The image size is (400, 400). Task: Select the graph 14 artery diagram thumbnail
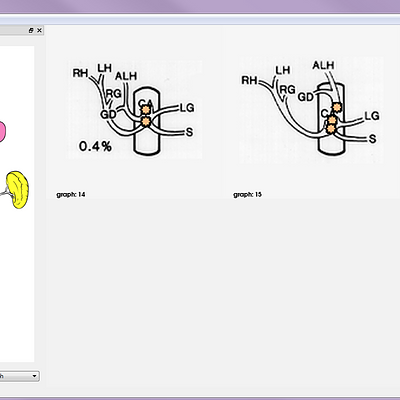click(x=135, y=109)
